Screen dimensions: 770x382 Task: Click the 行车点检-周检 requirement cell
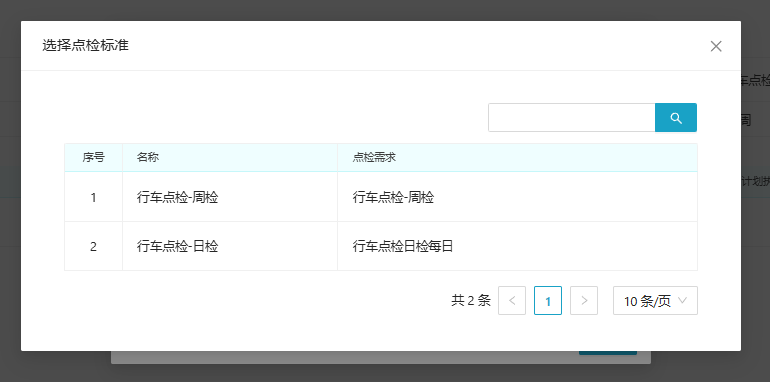pos(517,197)
